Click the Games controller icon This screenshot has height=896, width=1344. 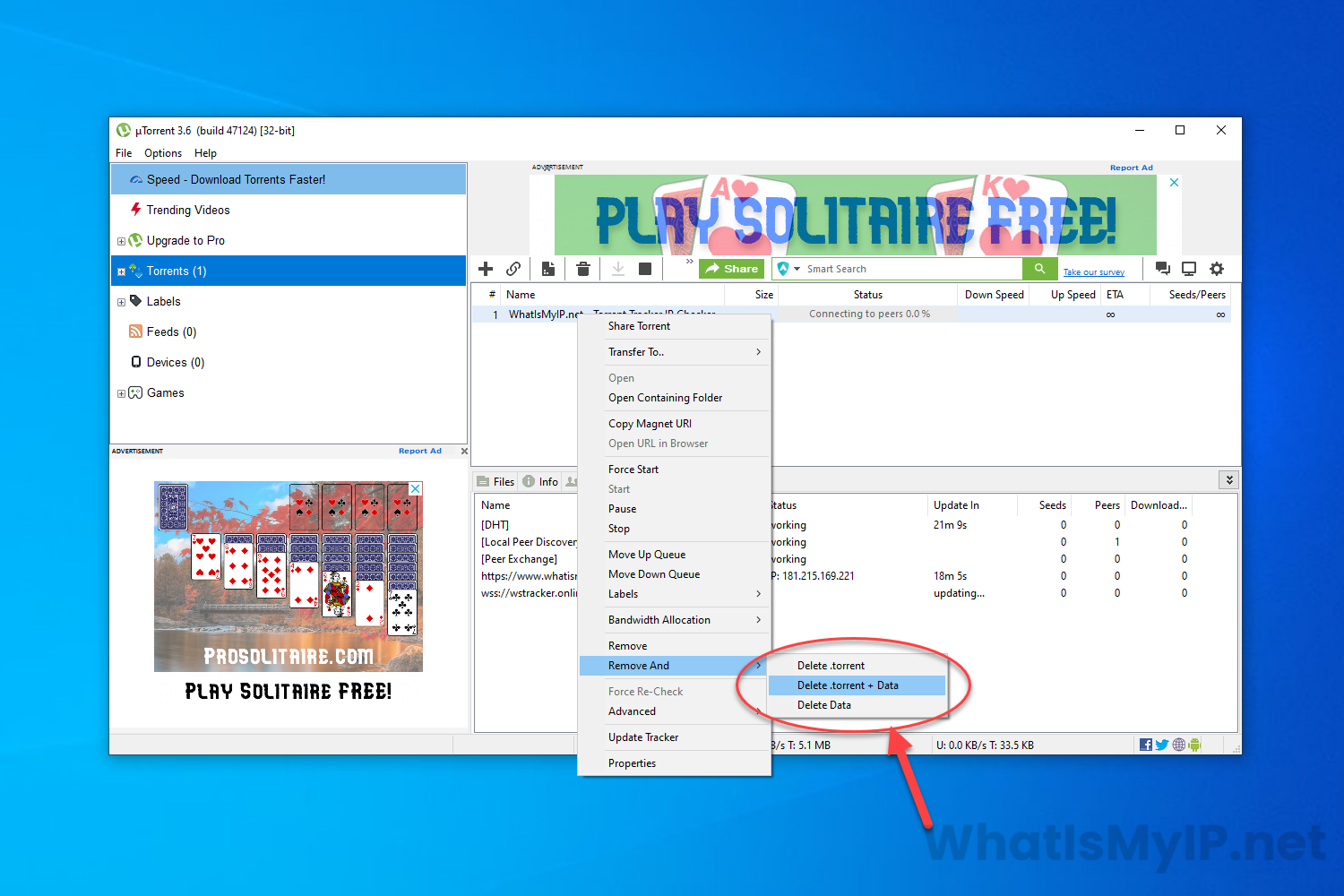point(136,392)
